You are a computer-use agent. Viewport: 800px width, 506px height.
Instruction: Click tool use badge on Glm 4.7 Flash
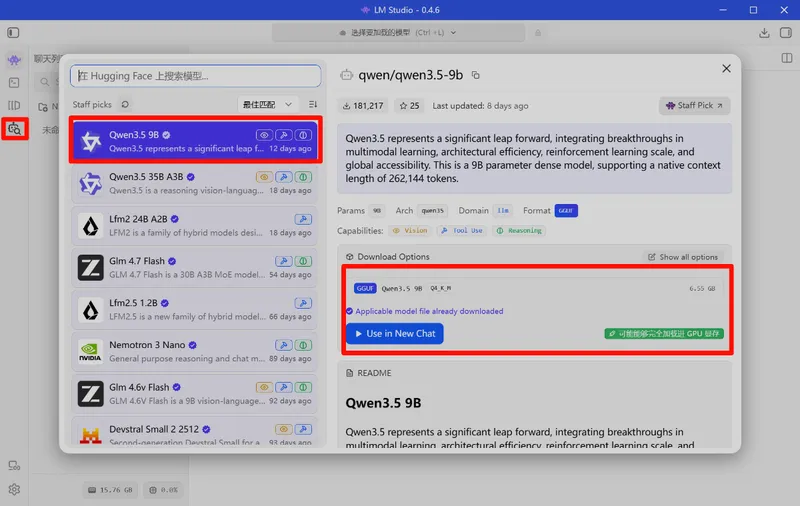[284, 261]
